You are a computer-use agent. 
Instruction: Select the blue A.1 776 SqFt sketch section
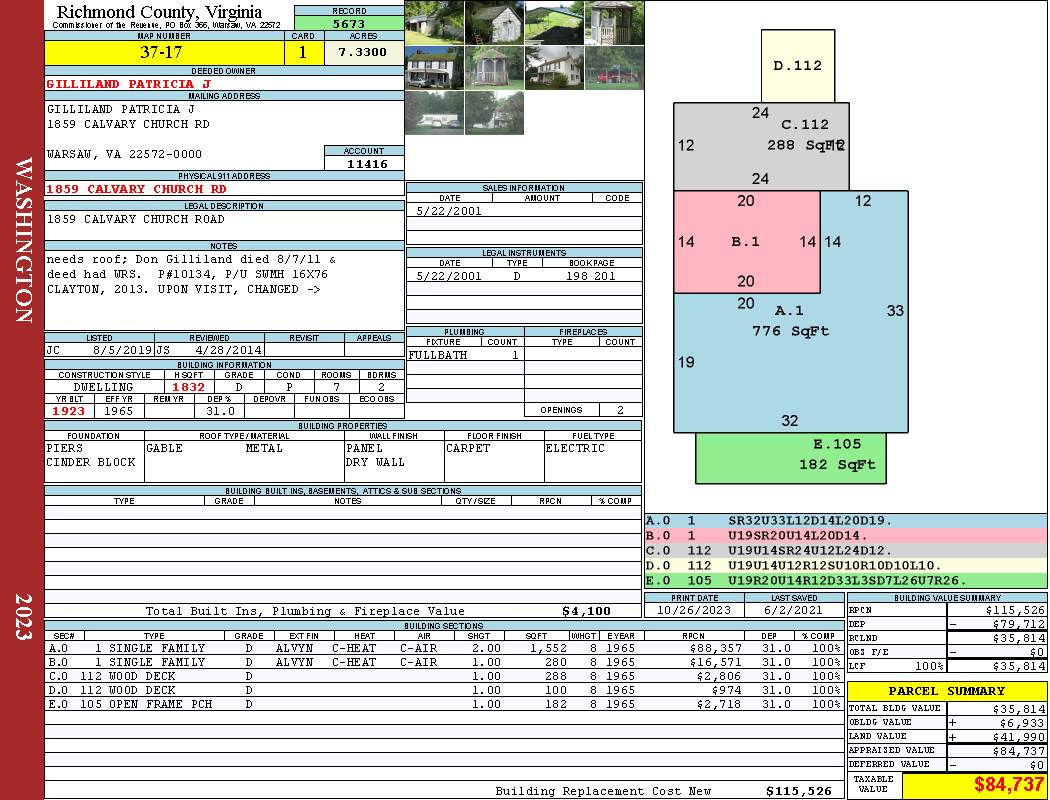pos(790,362)
